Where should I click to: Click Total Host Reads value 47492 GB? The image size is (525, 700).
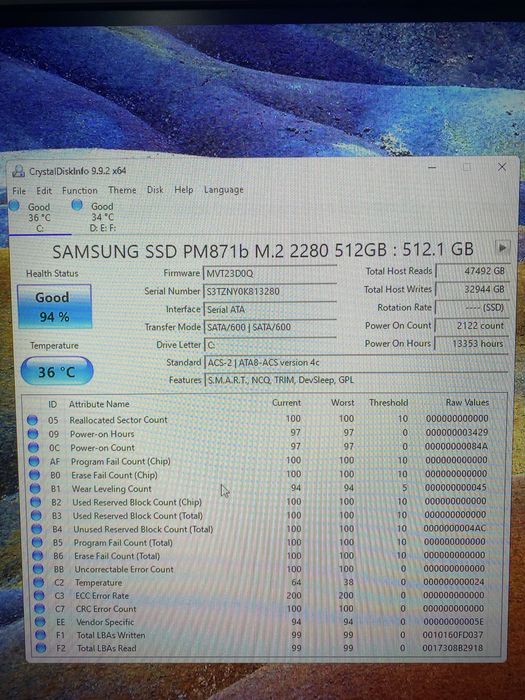point(472,271)
